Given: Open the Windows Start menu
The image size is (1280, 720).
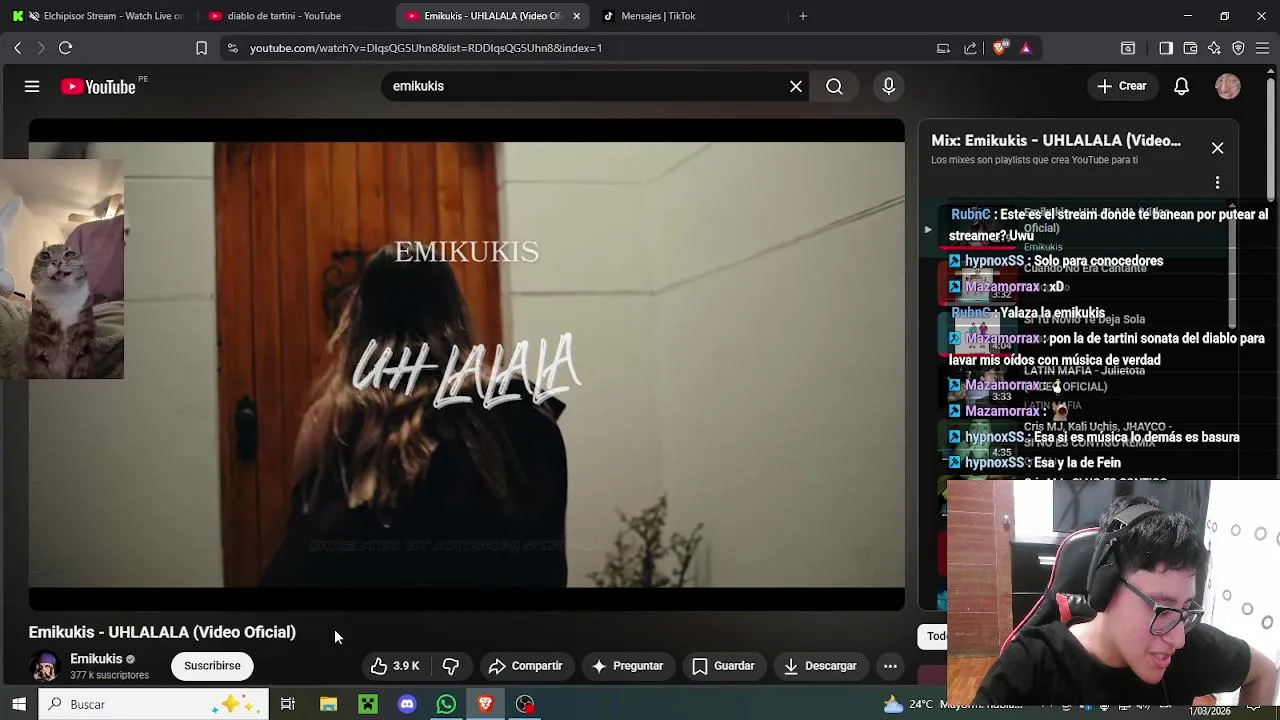Looking at the screenshot, I should point(19,704).
